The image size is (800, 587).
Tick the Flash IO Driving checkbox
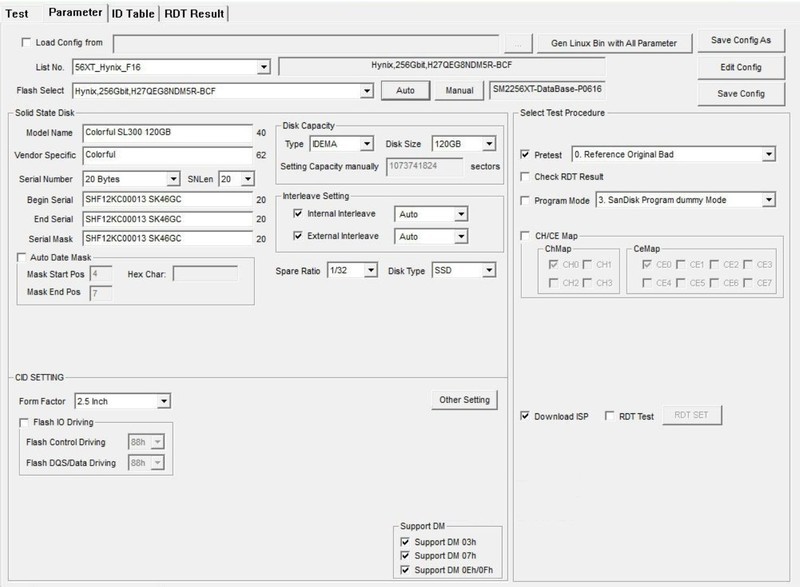pos(27,421)
